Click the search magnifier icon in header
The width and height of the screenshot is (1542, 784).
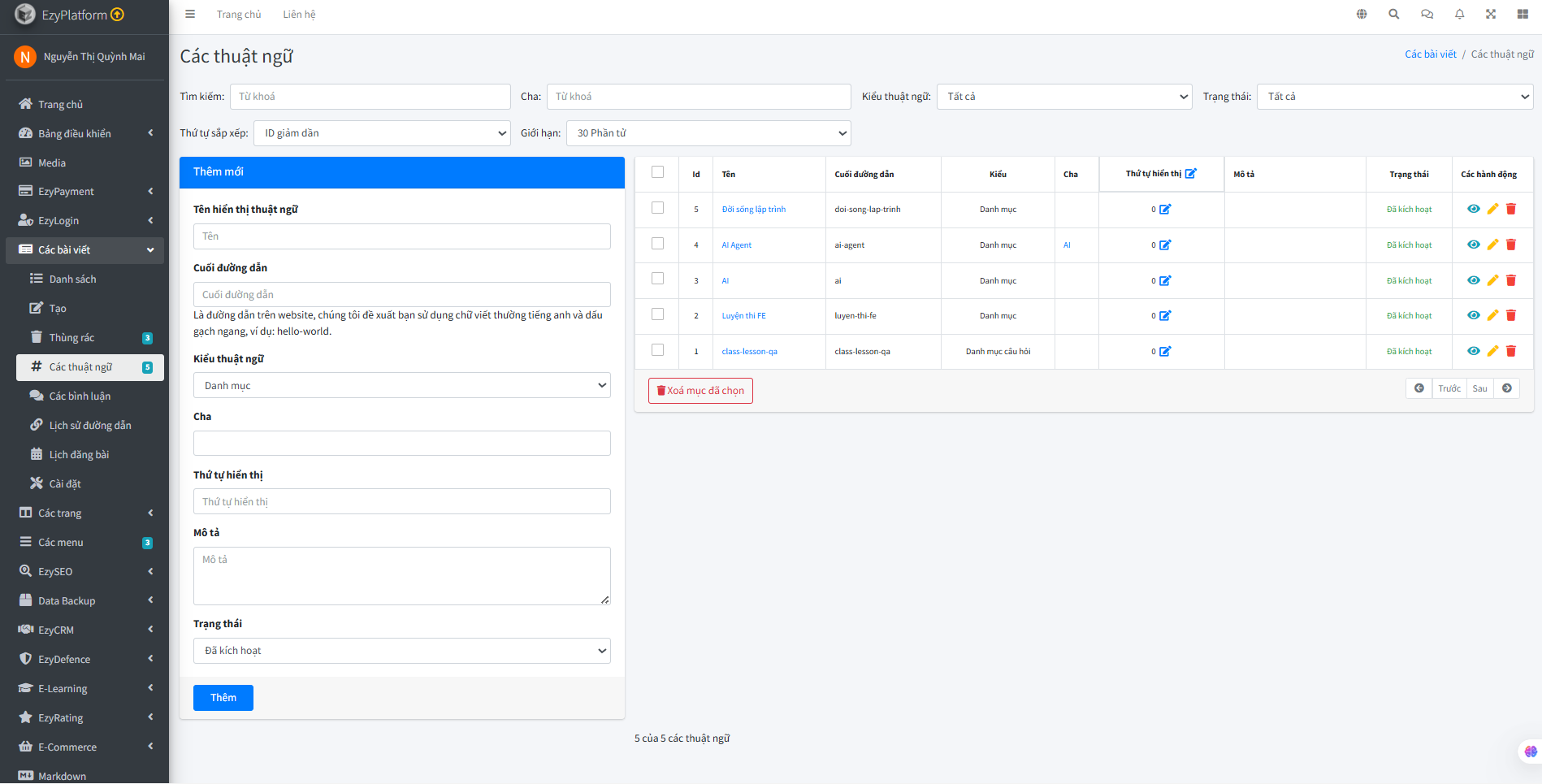coord(1393,15)
